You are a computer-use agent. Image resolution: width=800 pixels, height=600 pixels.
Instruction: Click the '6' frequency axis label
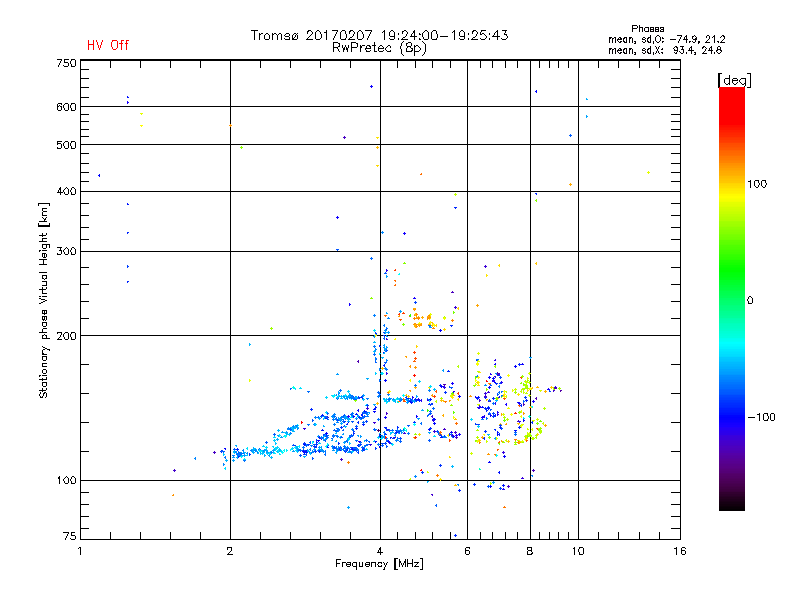pos(467,551)
